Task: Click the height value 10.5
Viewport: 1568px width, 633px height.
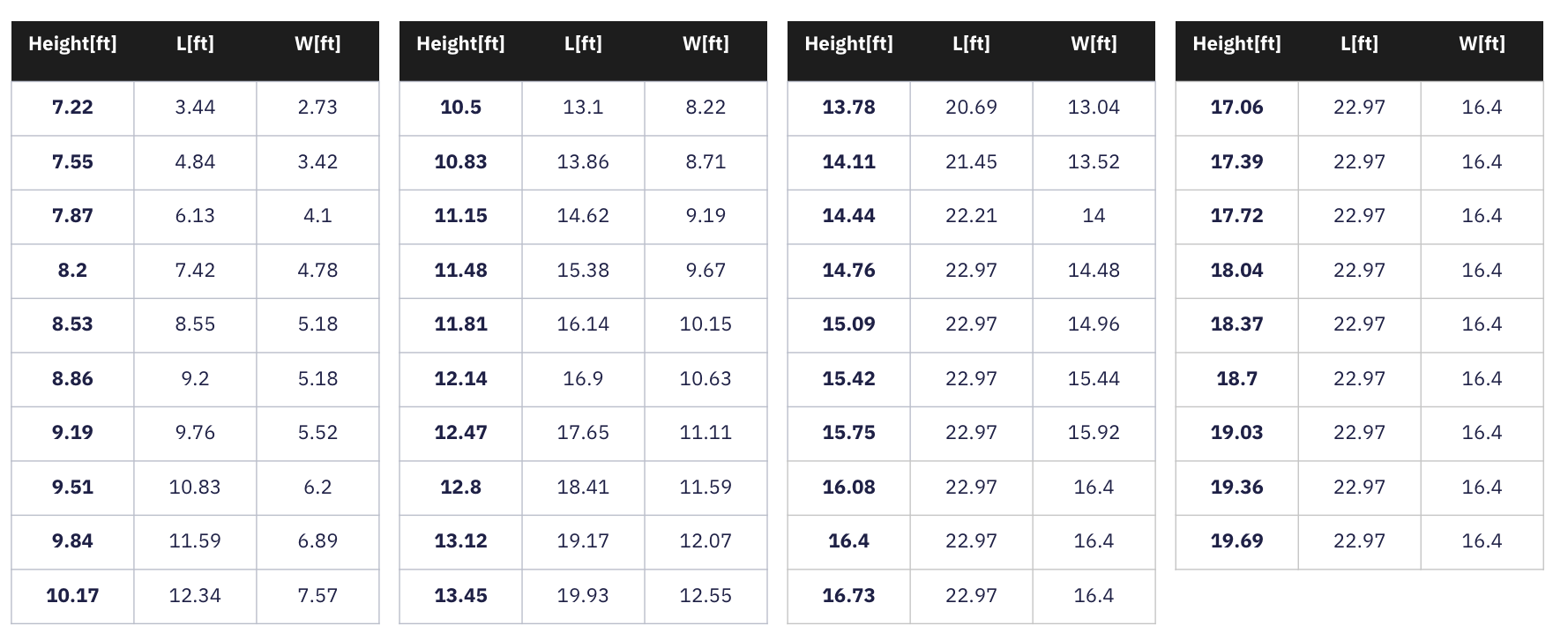Action: click(460, 108)
